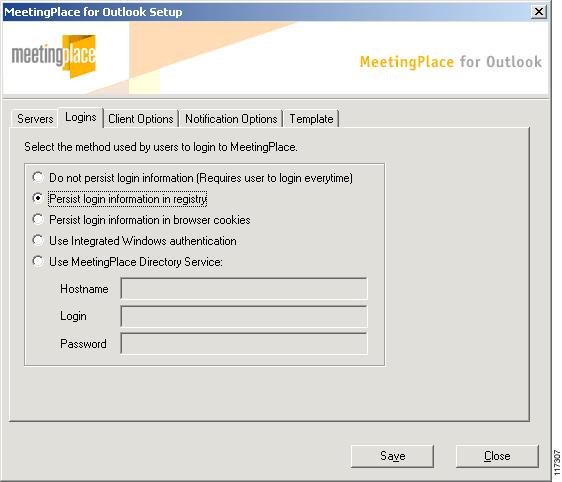562x482 pixels.
Task: Click the 'Login' field label
Action: click(73, 316)
